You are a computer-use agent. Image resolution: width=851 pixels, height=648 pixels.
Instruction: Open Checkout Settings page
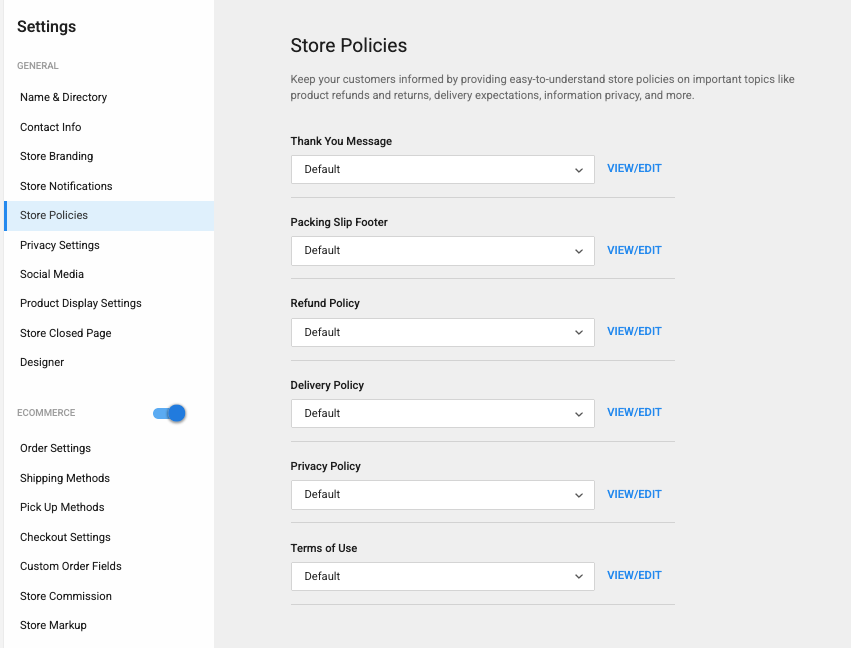[65, 537]
